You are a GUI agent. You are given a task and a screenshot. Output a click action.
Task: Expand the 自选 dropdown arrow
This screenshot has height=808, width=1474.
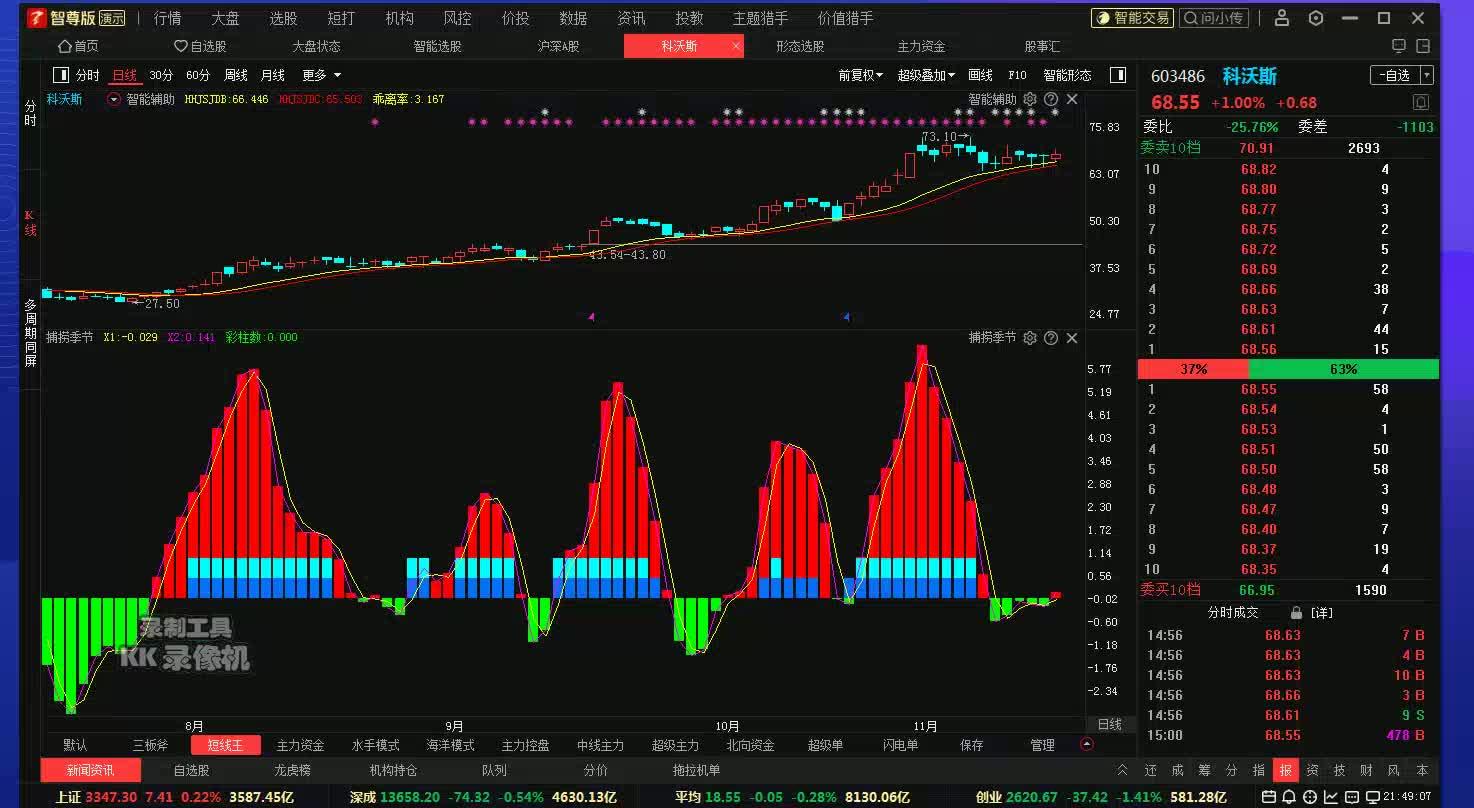tap(1427, 75)
